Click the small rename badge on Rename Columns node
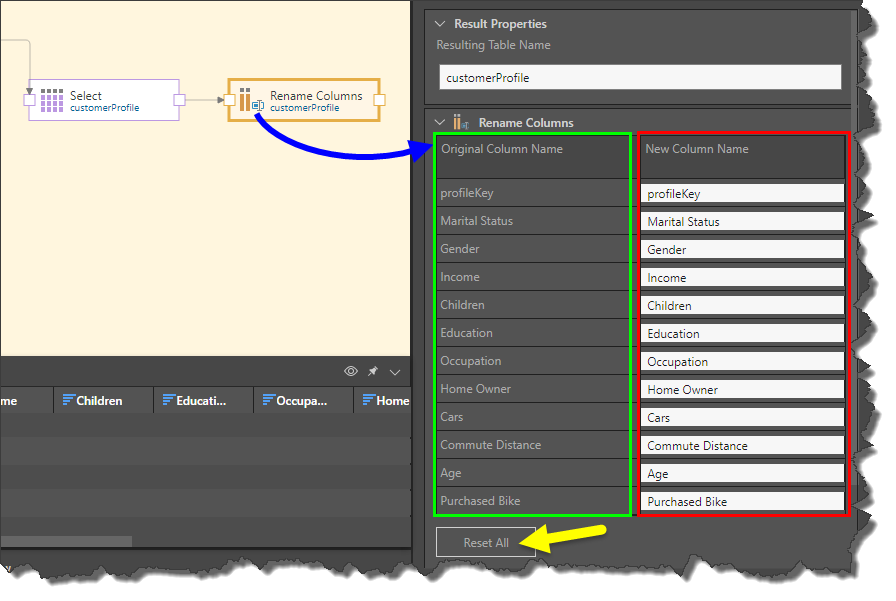 click(258, 105)
